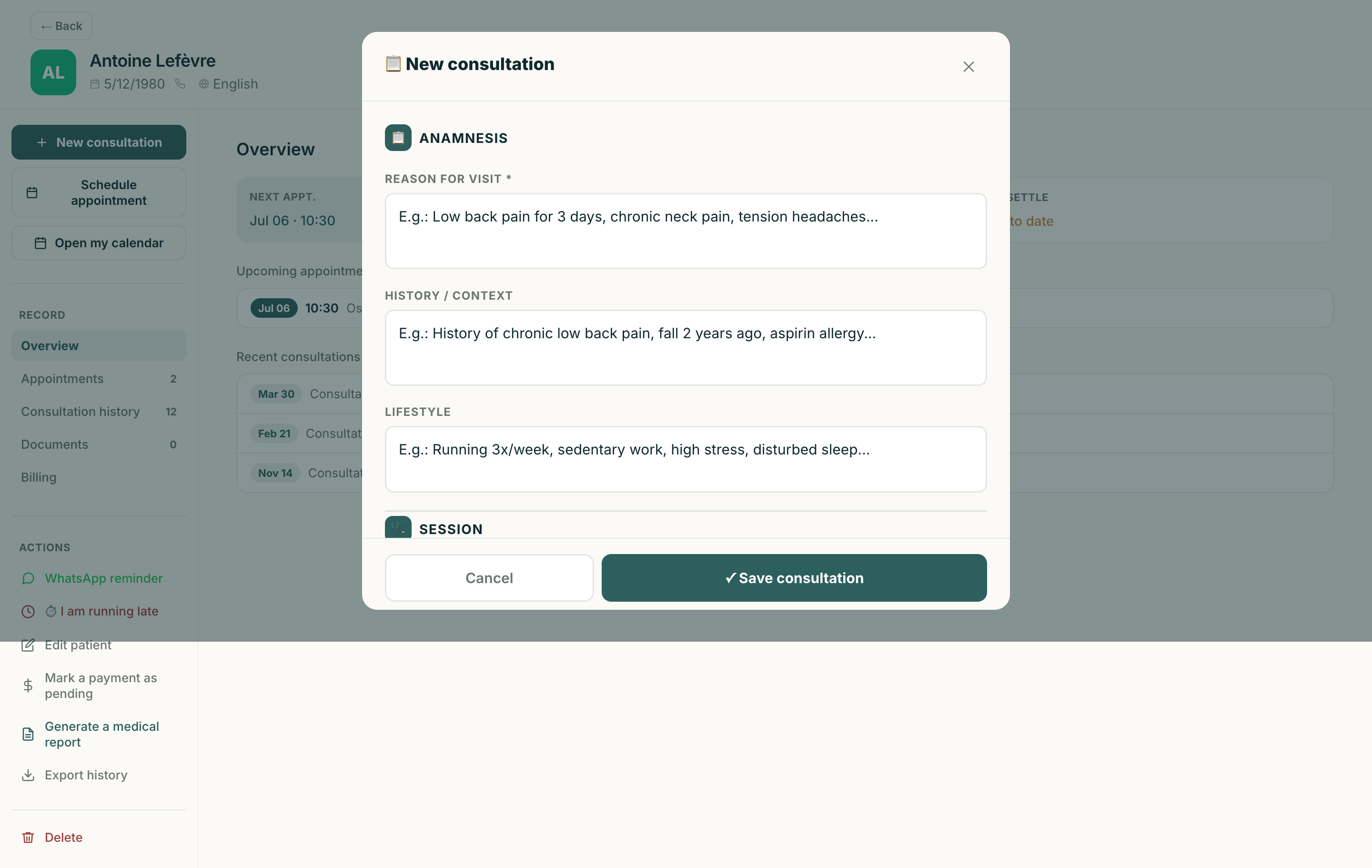The image size is (1372, 868).
Task: Click calendar icon in Open my calendar
Action: pos(40,243)
